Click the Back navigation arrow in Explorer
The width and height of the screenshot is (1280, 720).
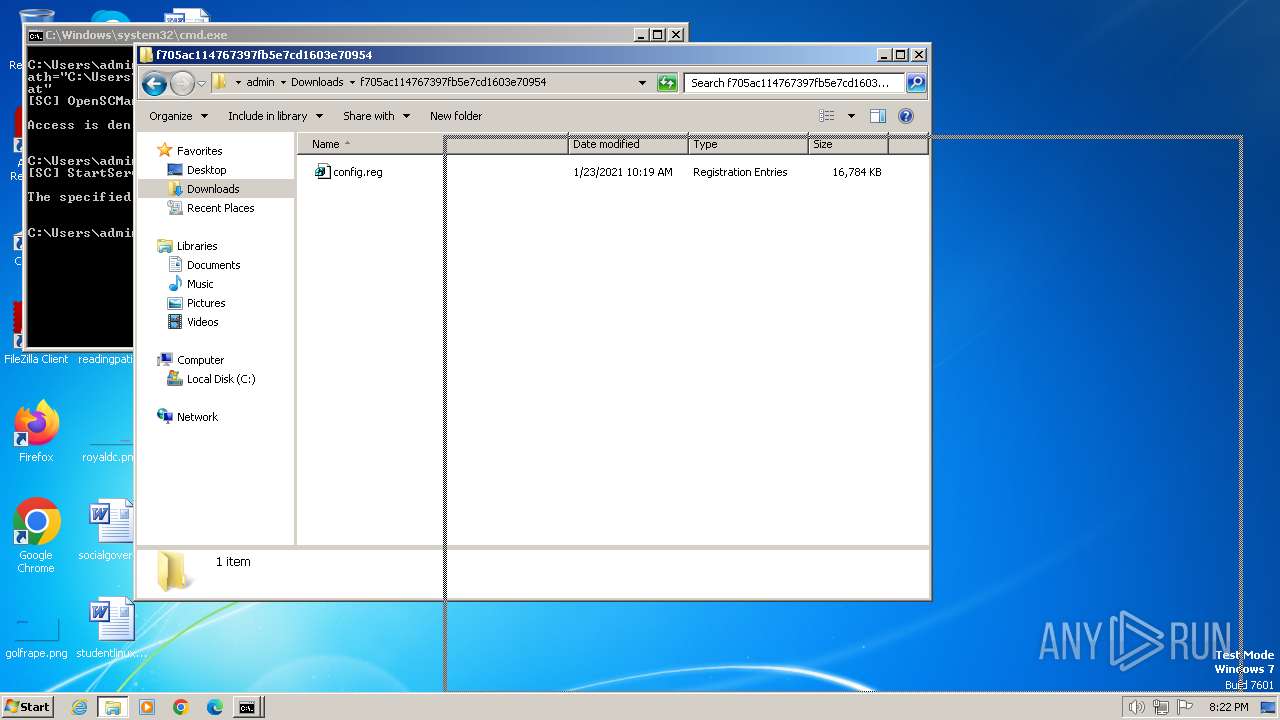pyautogui.click(x=154, y=83)
